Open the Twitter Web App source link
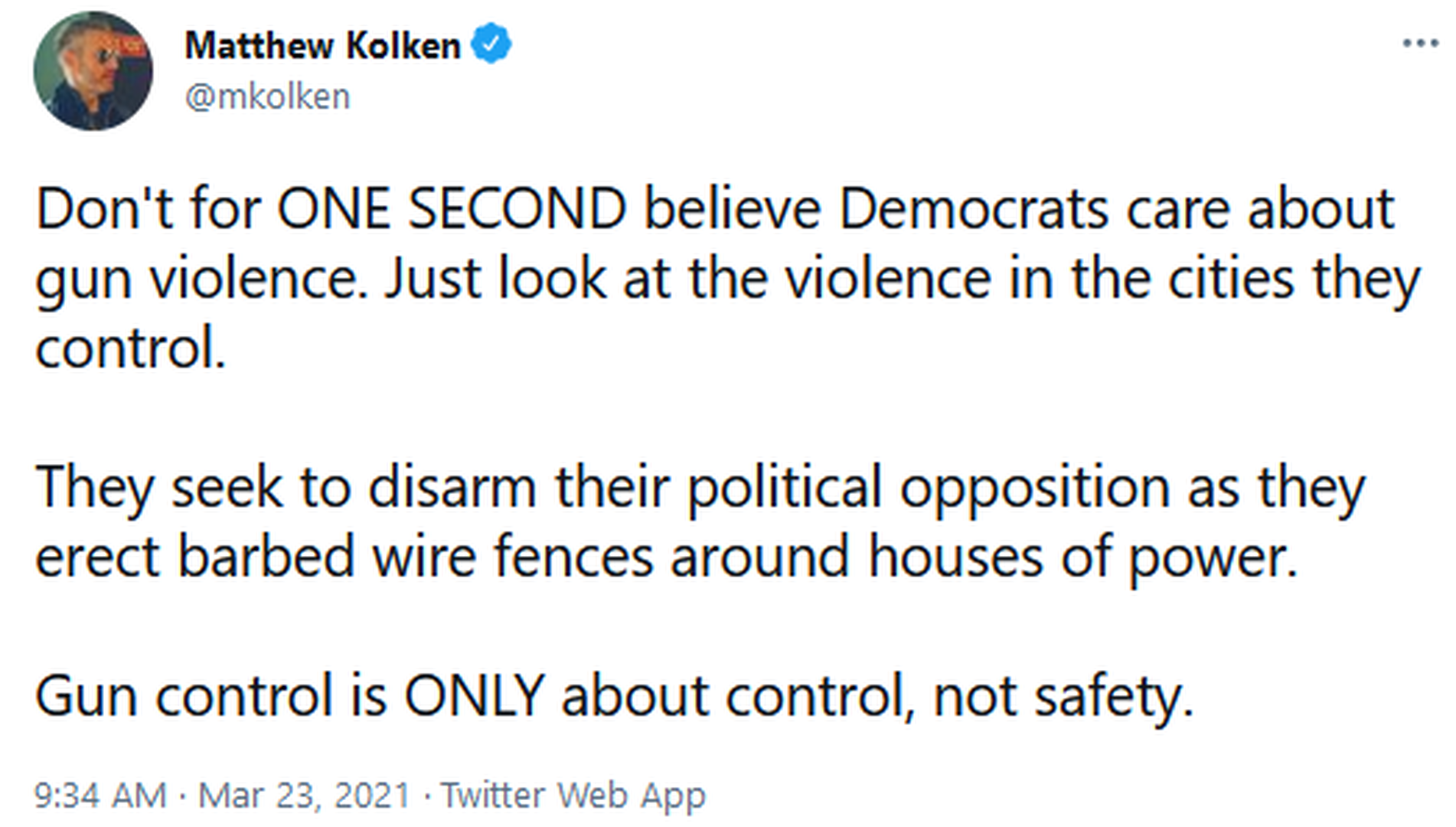This screenshot has width=1456, height=827. pyautogui.click(x=573, y=796)
